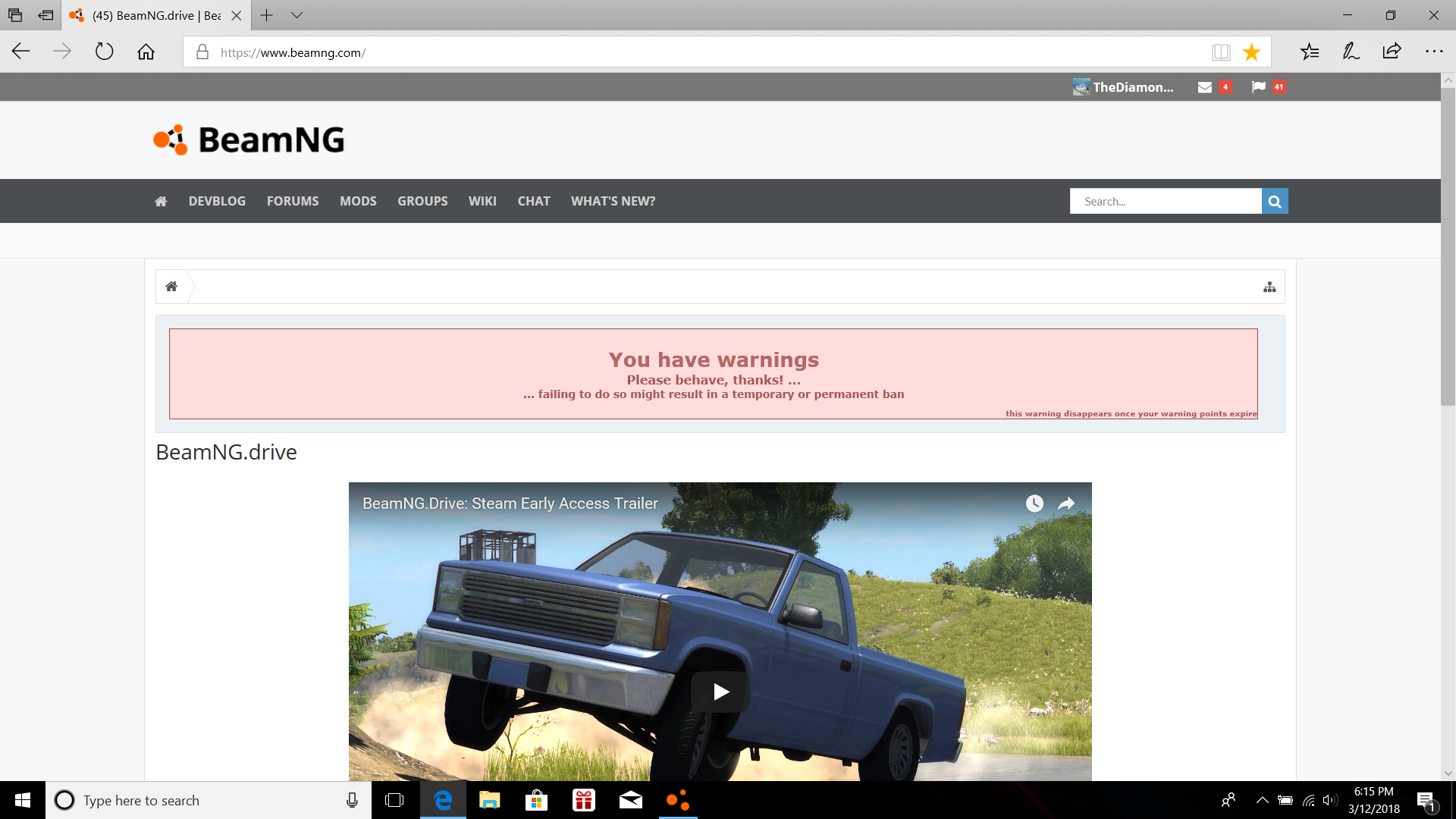Open alerts flag icon
Viewport: 1456px width, 819px height.
point(1259,87)
